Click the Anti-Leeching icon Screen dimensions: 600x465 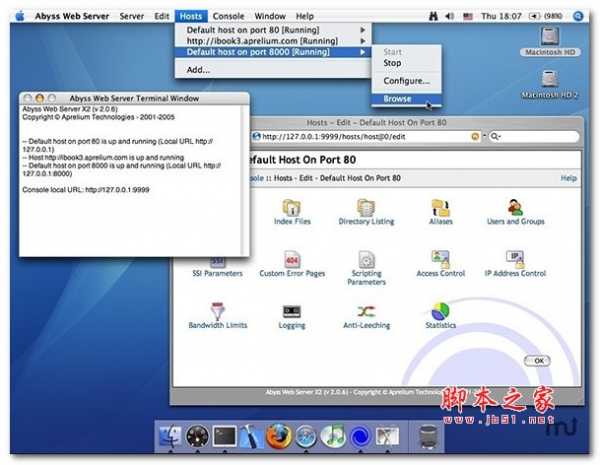(x=366, y=312)
